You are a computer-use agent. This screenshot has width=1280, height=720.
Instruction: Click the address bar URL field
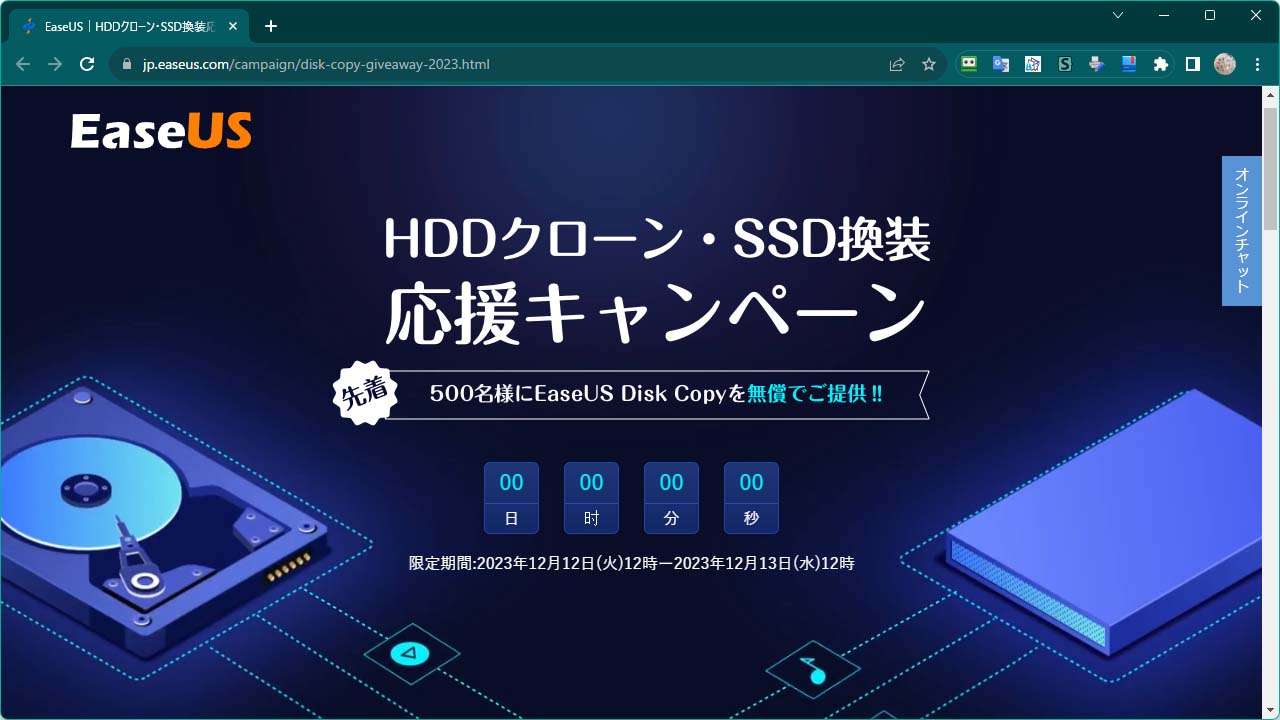[x=400, y=63]
